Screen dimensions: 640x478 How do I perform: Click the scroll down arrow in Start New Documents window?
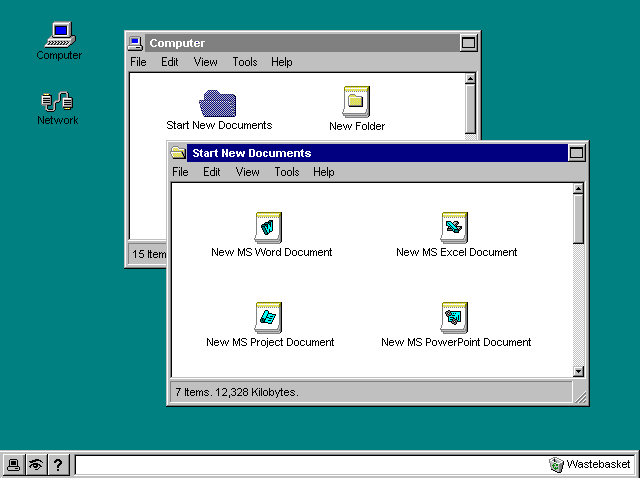[x=578, y=371]
